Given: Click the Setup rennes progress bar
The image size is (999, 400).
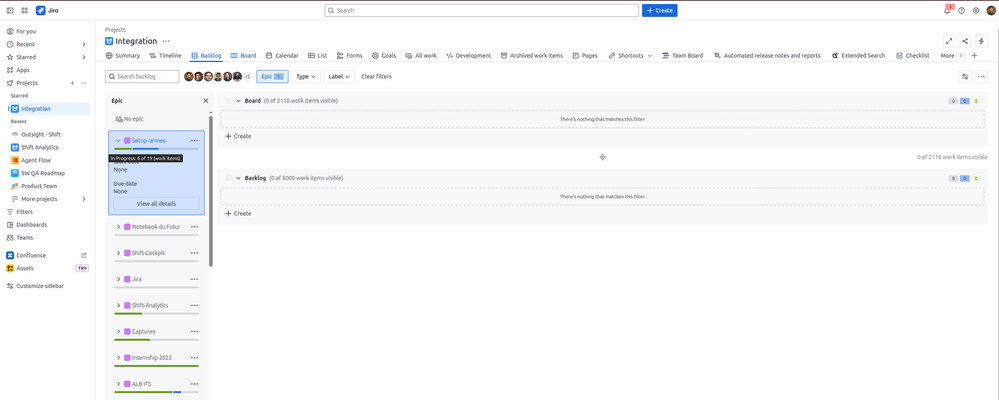Looking at the screenshot, I should click(x=156, y=148).
